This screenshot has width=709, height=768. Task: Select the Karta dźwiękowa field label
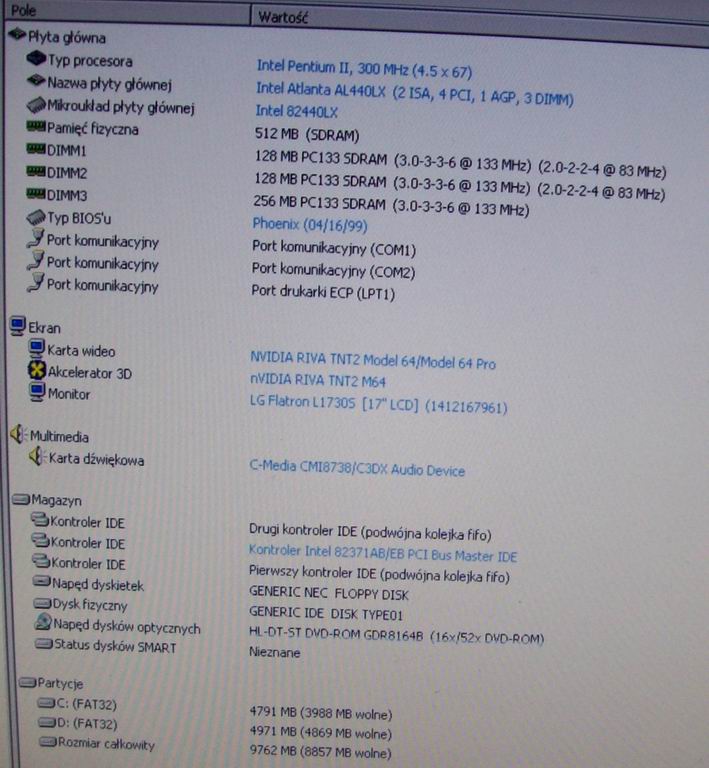(x=96, y=459)
